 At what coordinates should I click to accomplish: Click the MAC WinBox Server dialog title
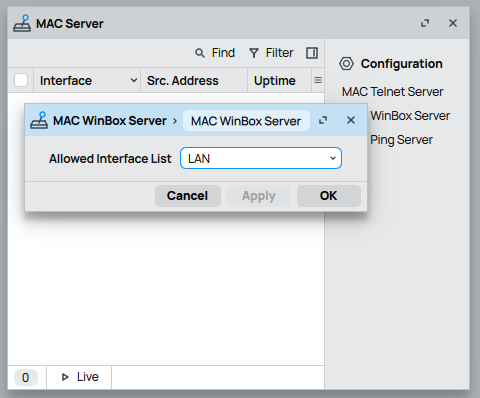[x=110, y=120]
